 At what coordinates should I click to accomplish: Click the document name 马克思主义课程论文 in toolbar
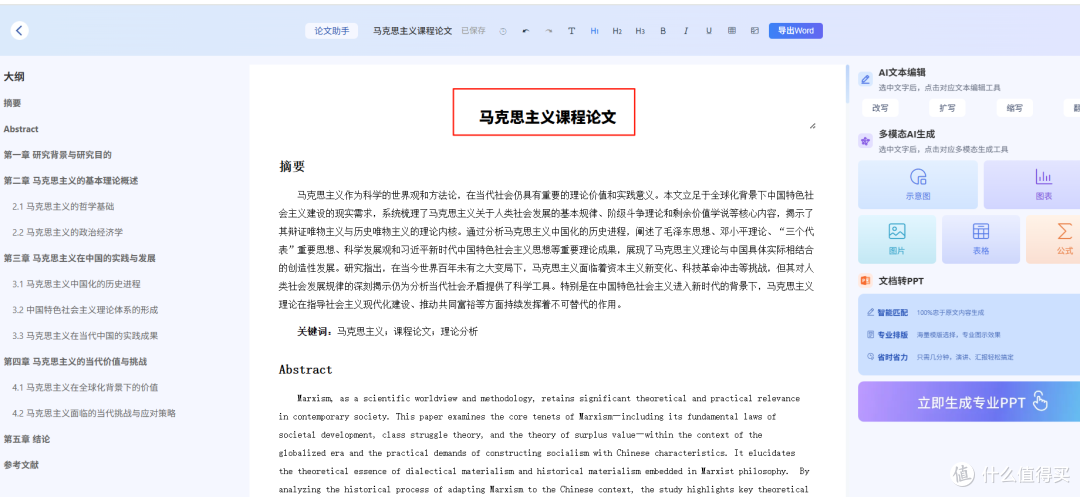pyautogui.click(x=413, y=31)
